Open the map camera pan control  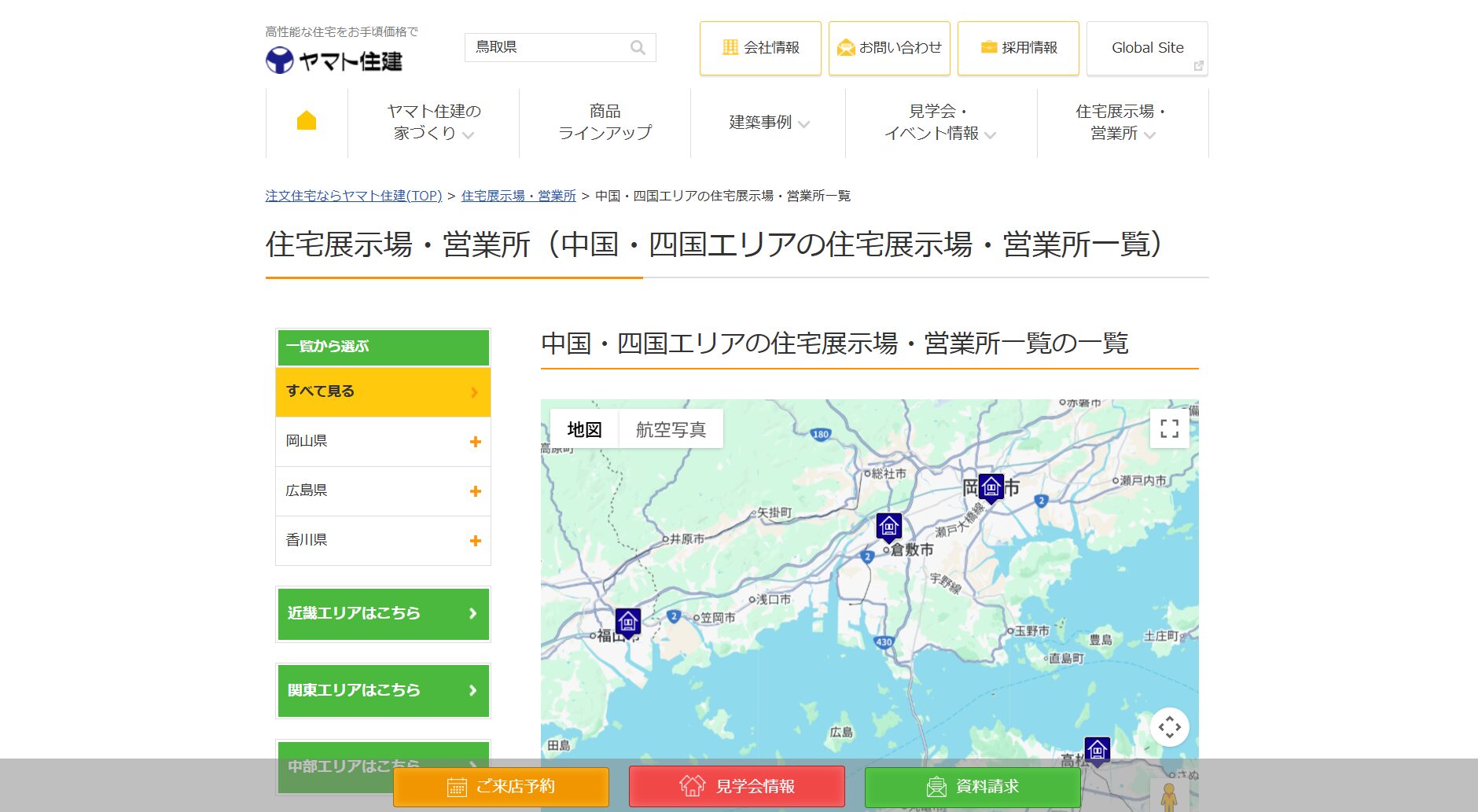(1169, 727)
